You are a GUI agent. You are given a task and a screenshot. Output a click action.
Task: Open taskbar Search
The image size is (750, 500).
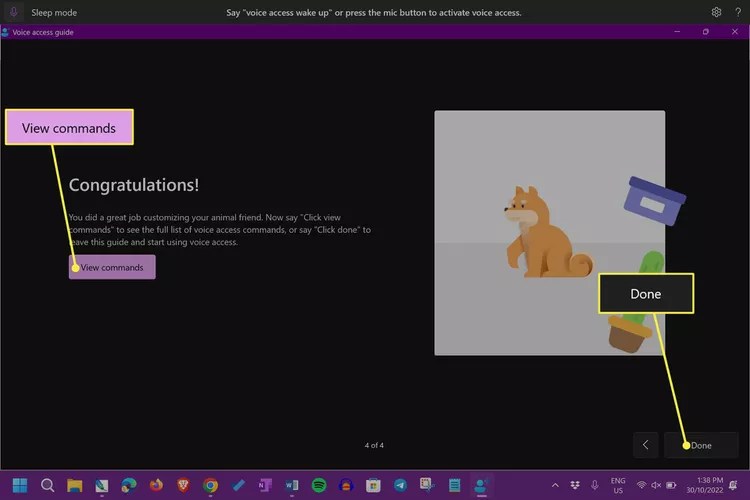click(x=47, y=485)
